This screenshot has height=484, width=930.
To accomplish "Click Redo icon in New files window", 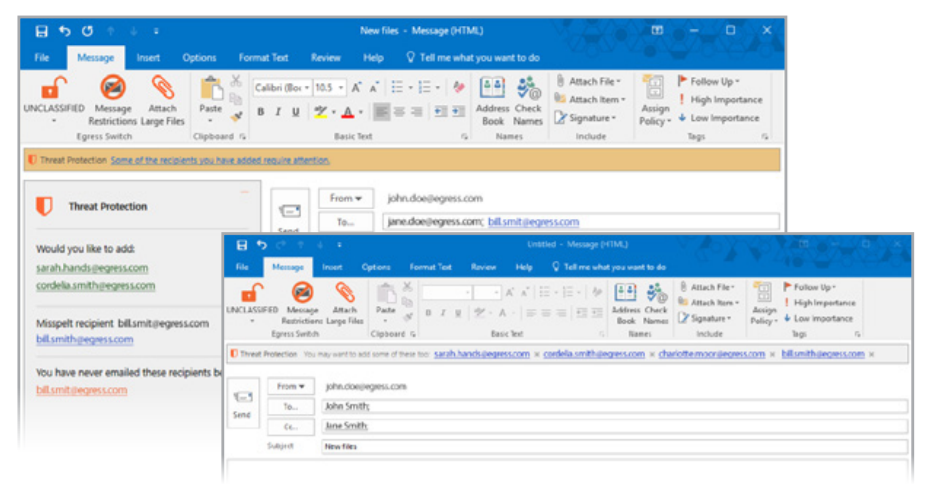I will pyautogui.click(x=87, y=31).
